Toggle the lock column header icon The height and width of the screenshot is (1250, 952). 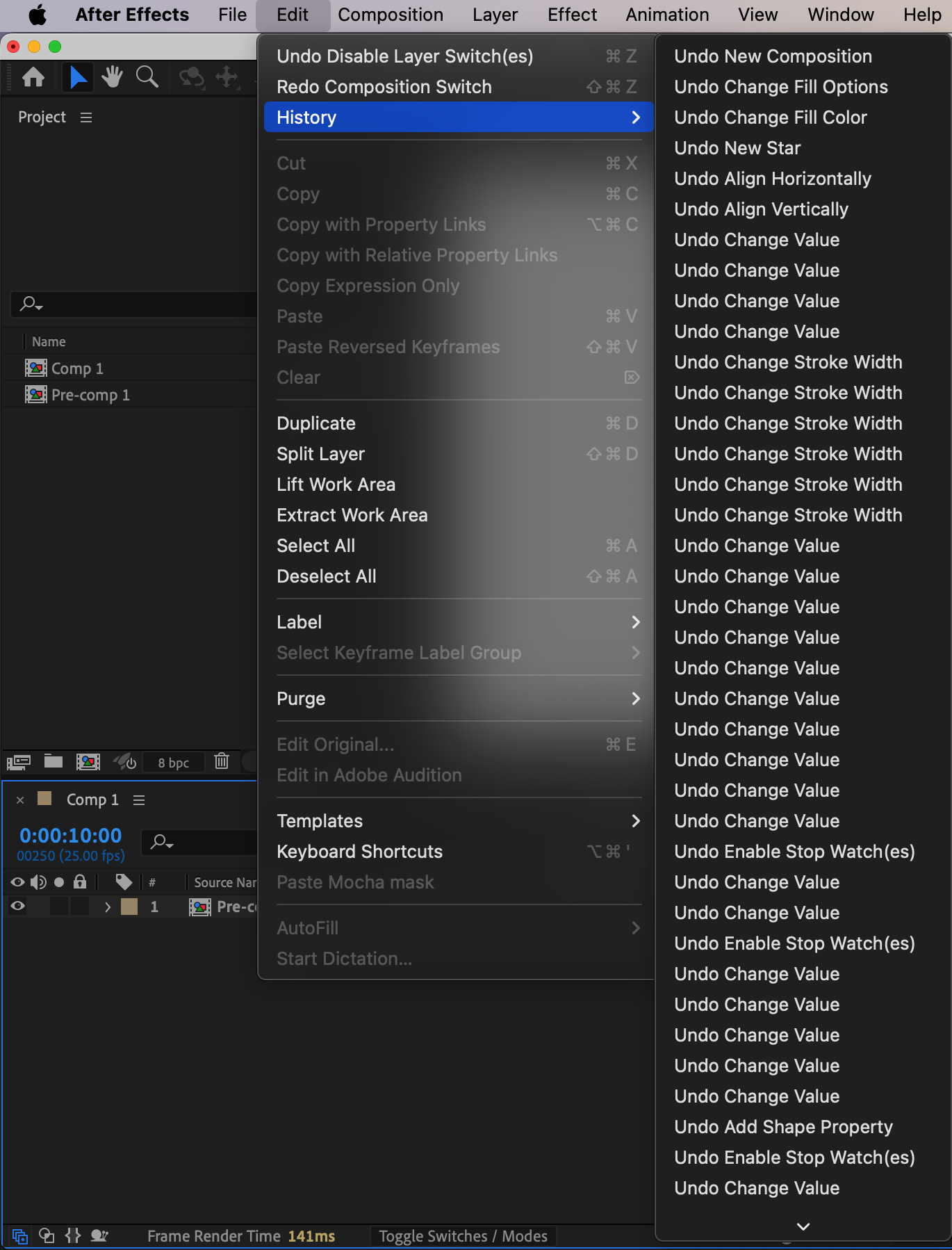click(80, 882)
